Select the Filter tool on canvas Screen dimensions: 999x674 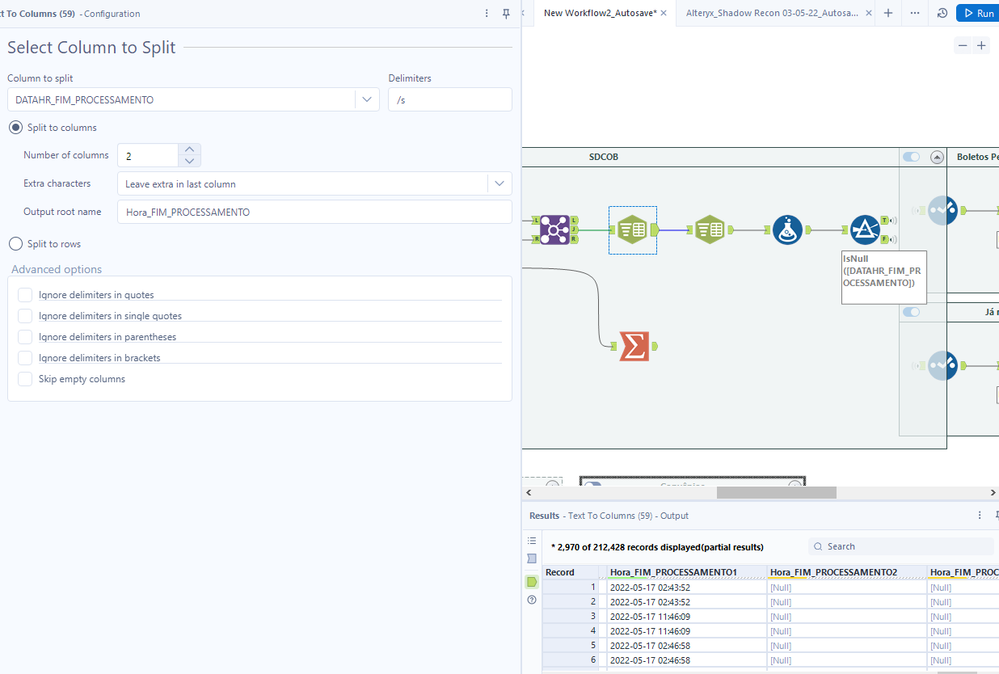[865, 230]
